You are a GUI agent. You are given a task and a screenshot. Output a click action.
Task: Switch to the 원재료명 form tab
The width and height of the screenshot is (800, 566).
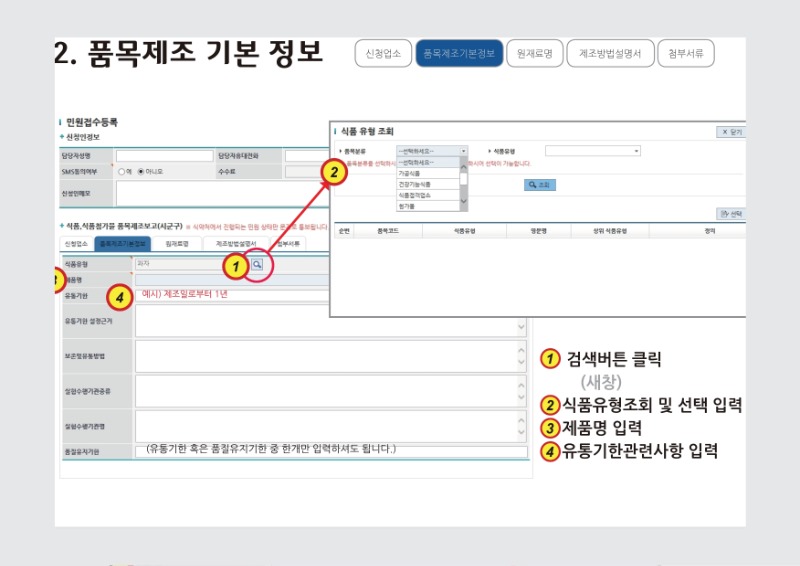(176, 243)
